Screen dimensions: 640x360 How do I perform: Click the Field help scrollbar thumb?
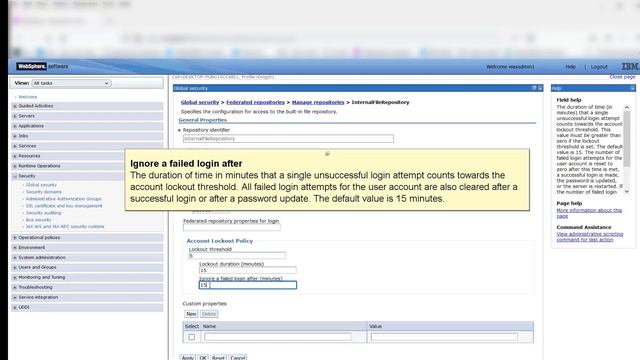pos(627,139)
